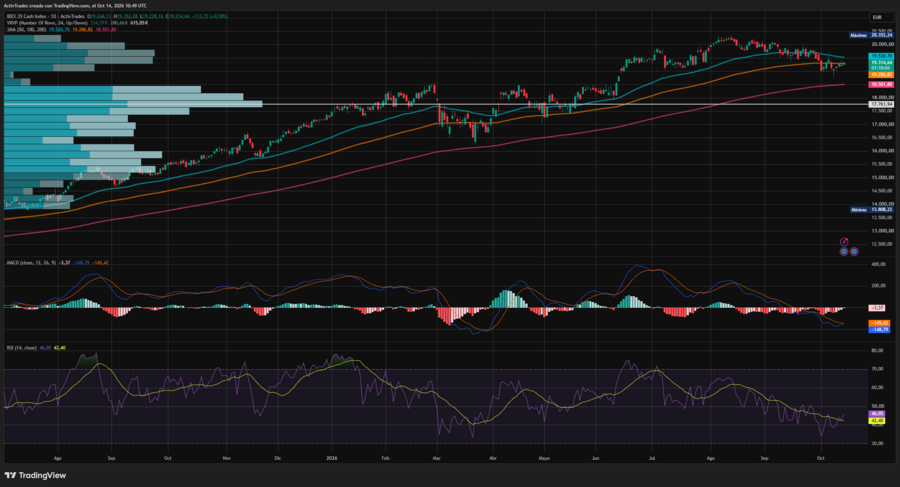Click the 400,00 level on MACD scale

tap(878, 264)
